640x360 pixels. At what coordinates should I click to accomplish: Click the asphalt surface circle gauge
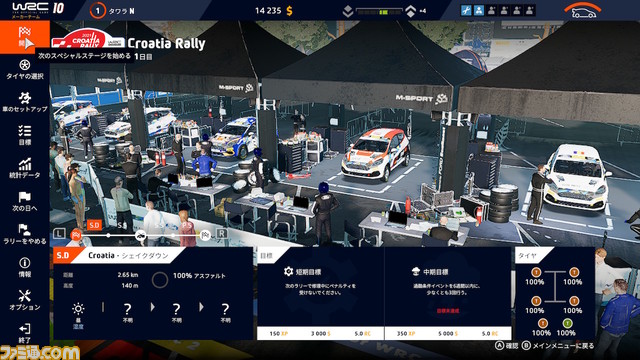[160, 280]
